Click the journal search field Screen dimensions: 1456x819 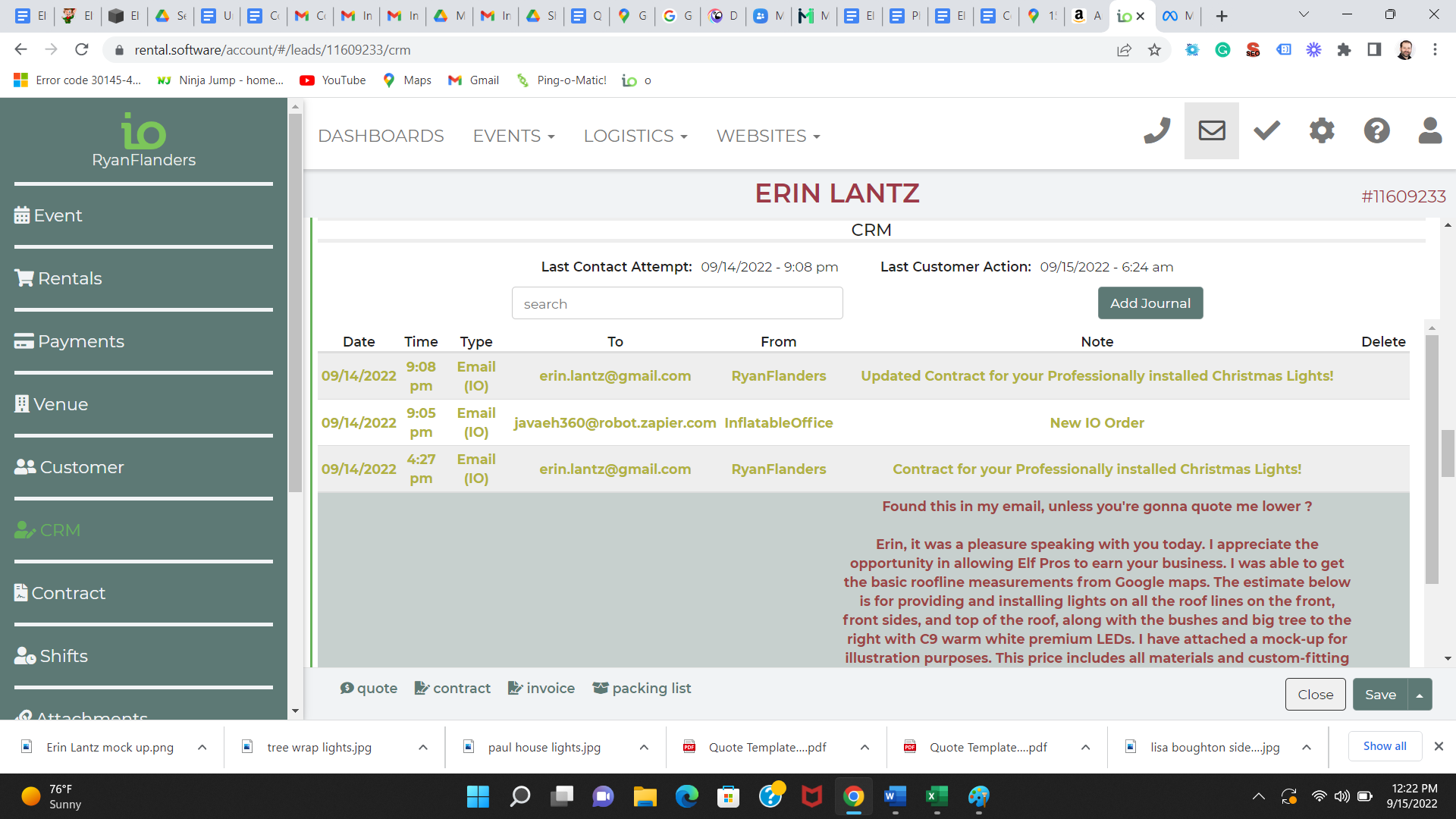(676, 304)
